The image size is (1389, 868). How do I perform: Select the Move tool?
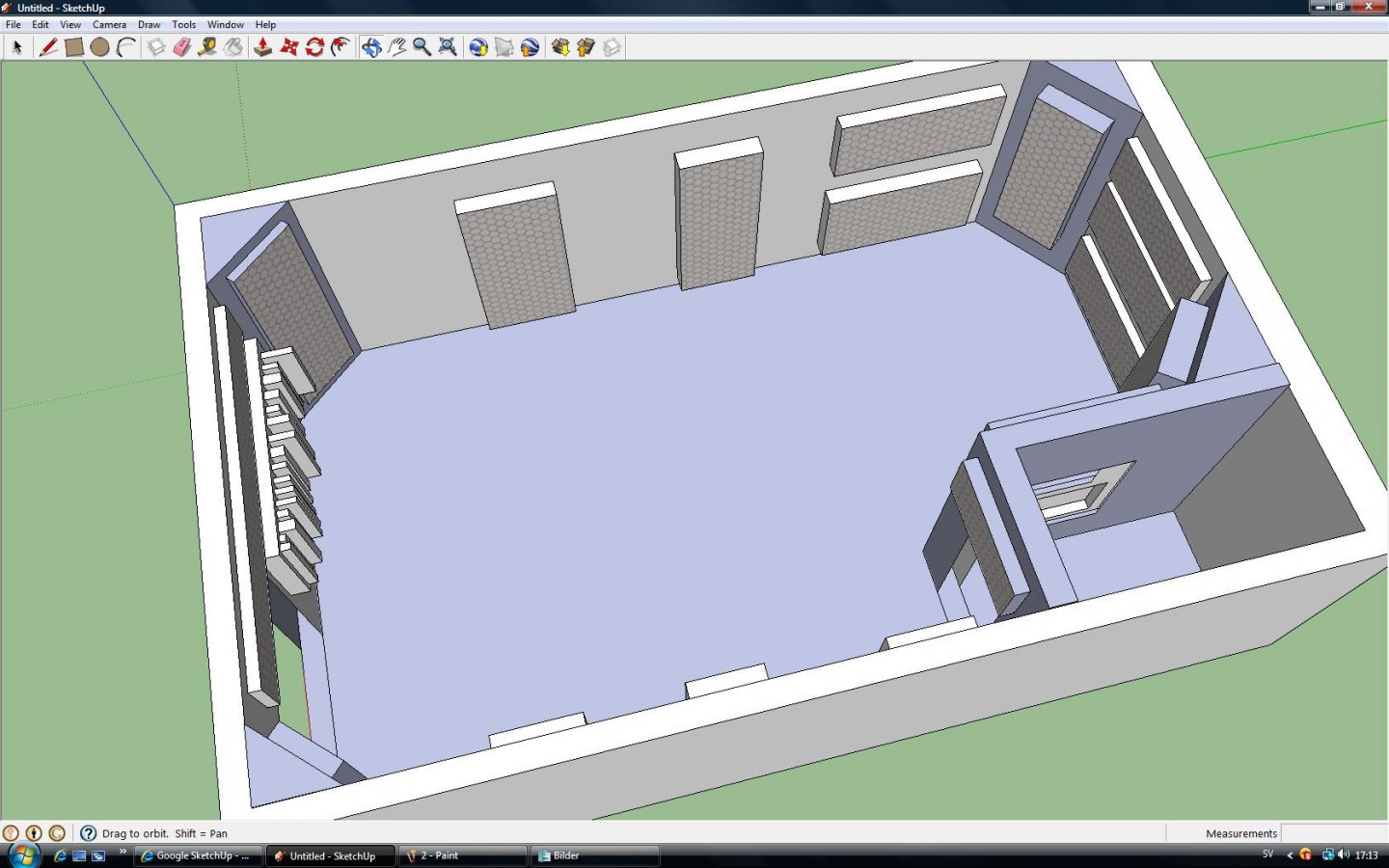pyautogui.click(x=288, y=47)
